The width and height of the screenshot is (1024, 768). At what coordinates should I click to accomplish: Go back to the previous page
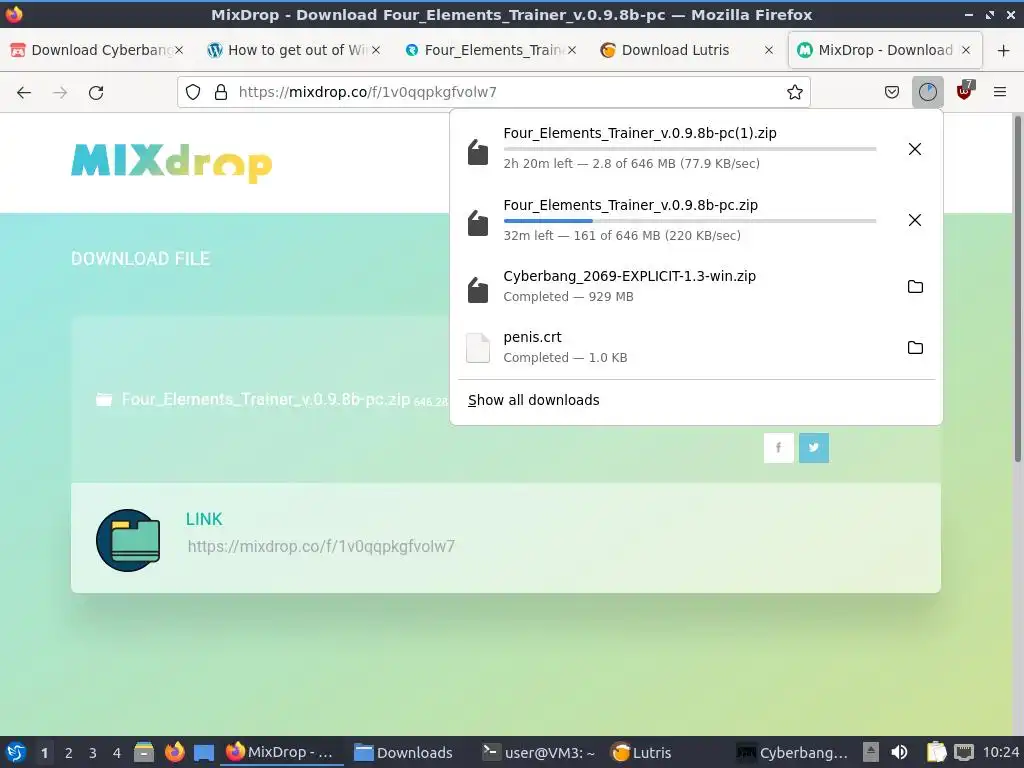pos(24,92)
